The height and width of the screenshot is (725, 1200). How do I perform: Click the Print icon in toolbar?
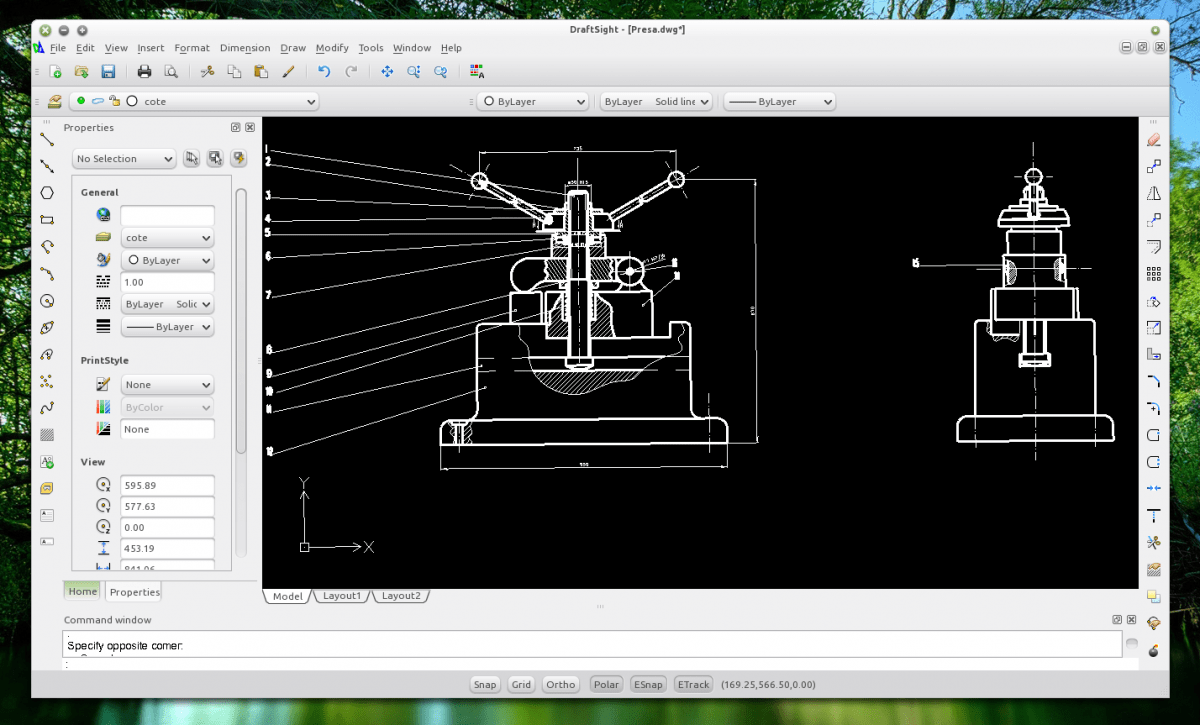coord(144,72)
